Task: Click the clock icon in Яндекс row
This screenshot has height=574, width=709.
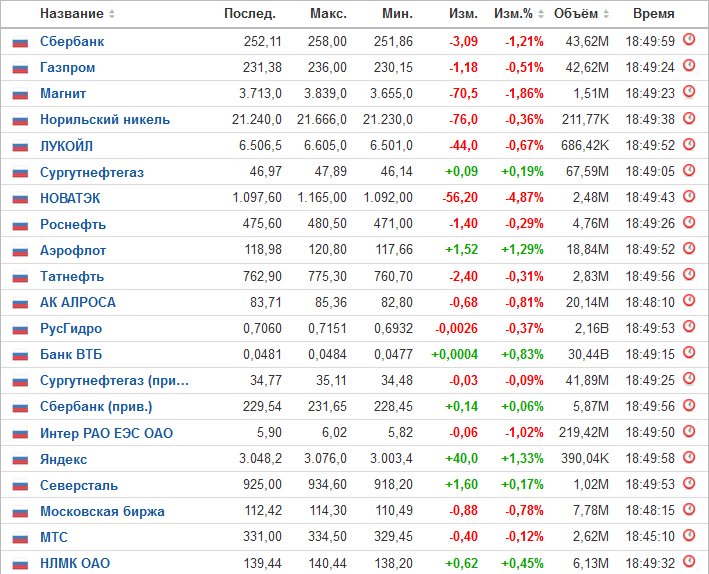Action: click(x=689, y=456)
